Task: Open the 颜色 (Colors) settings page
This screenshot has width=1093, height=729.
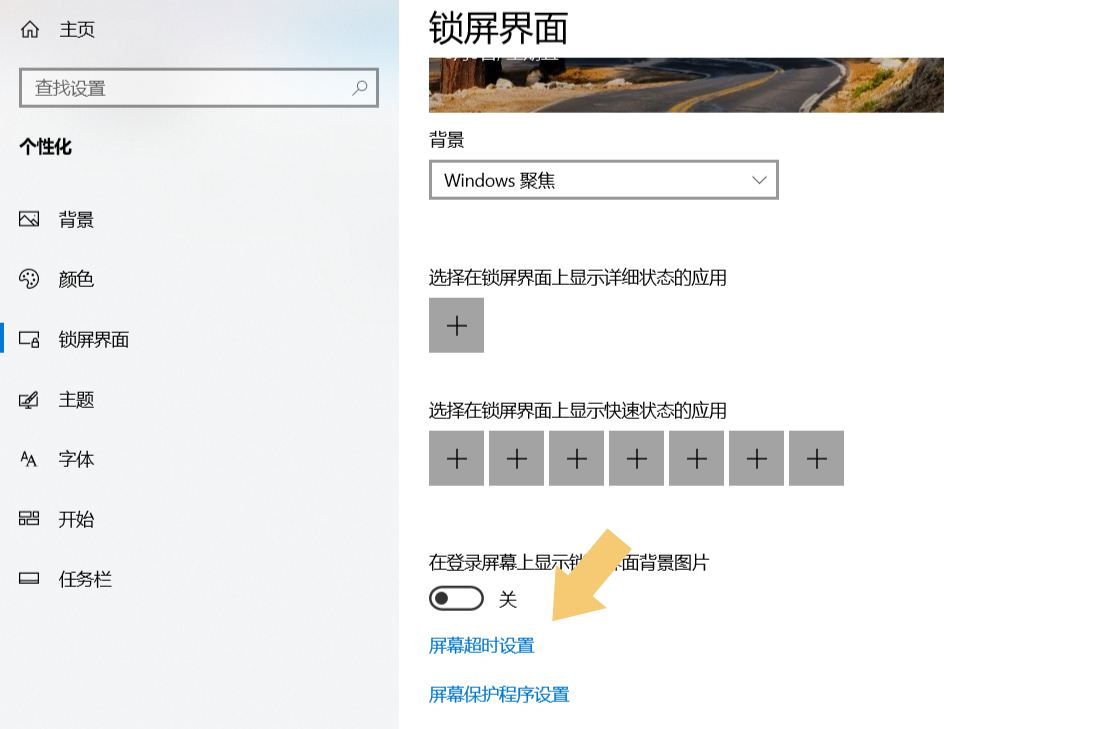Action: (x=75, y=279)
